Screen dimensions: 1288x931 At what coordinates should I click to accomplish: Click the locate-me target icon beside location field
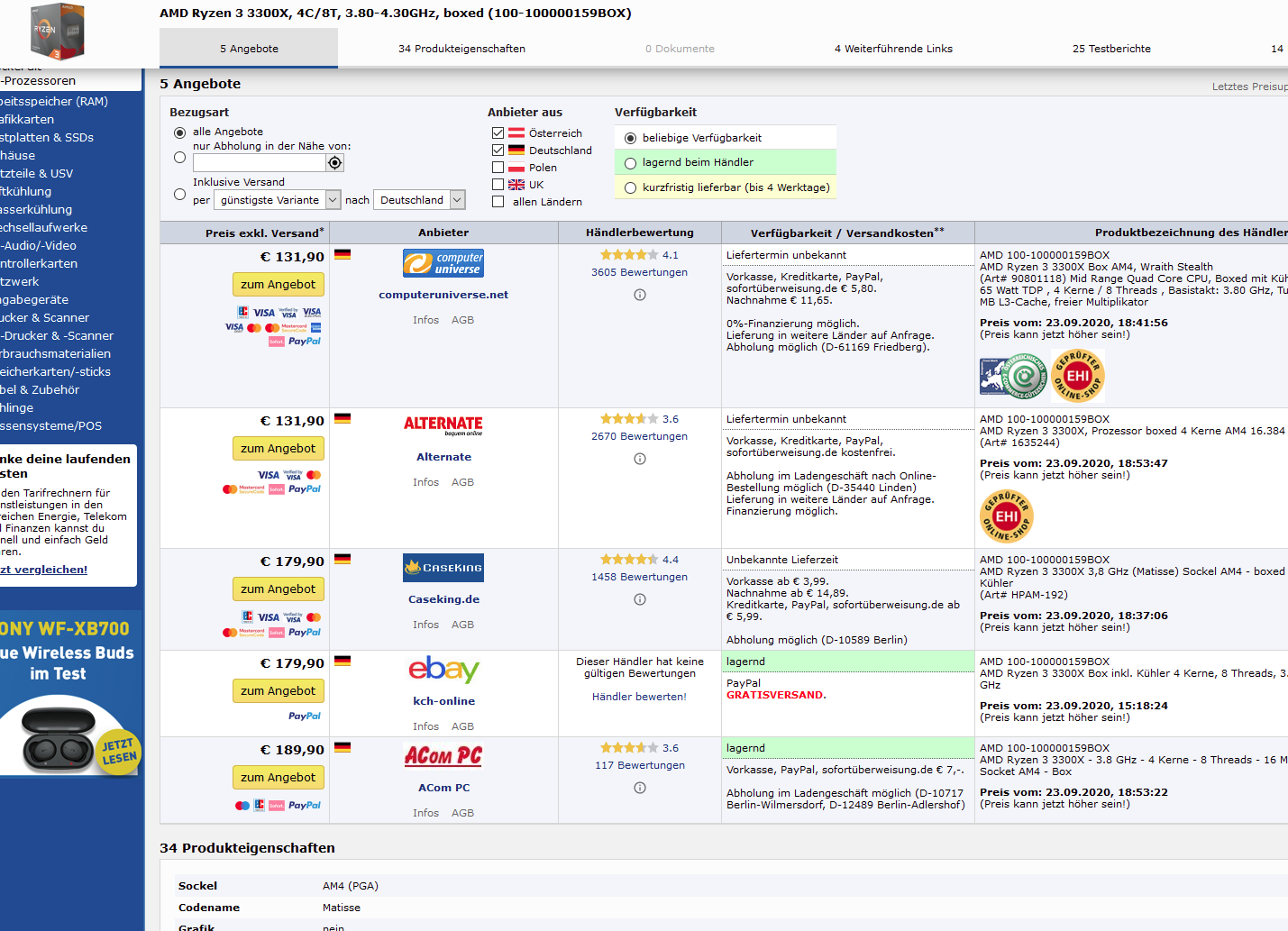[335, 163]
